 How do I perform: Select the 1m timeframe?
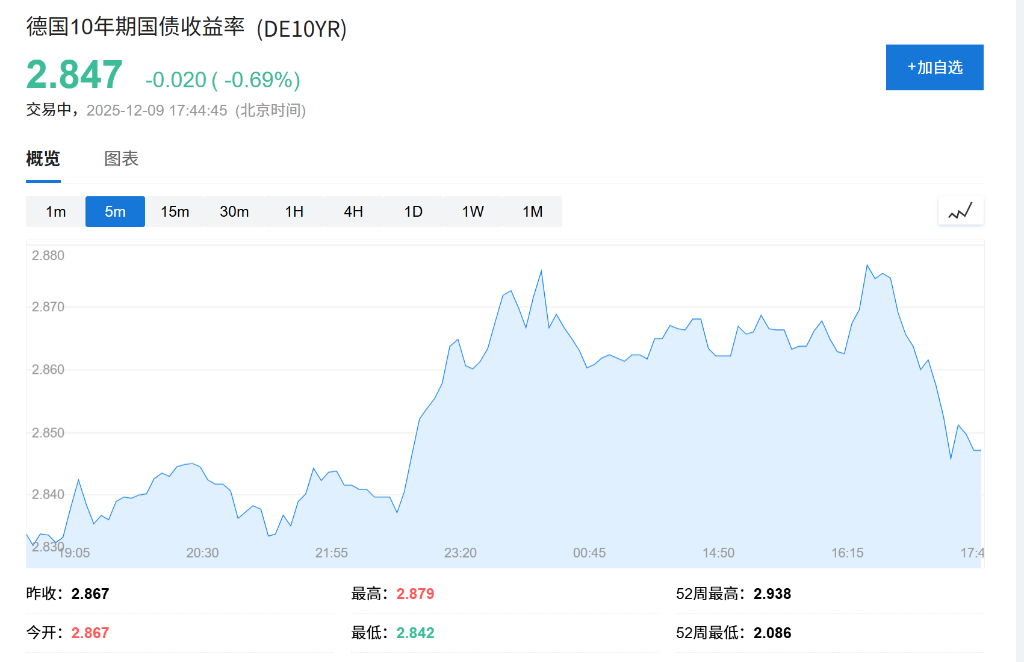(x=55, y=211)
